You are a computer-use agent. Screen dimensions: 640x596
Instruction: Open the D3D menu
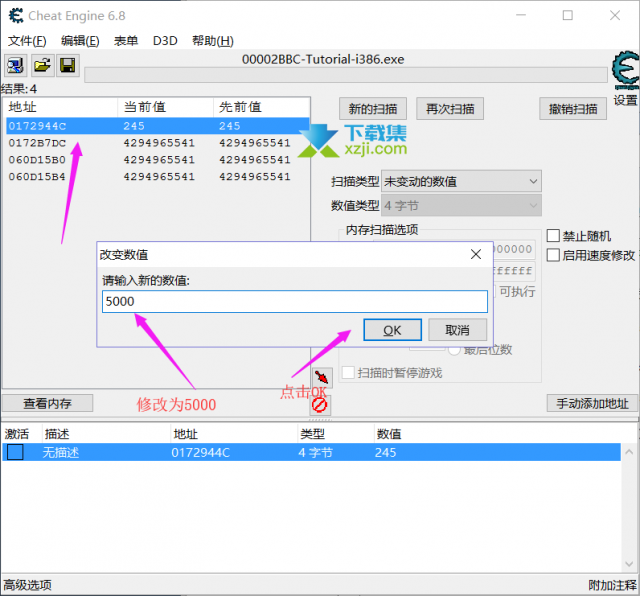165,41
